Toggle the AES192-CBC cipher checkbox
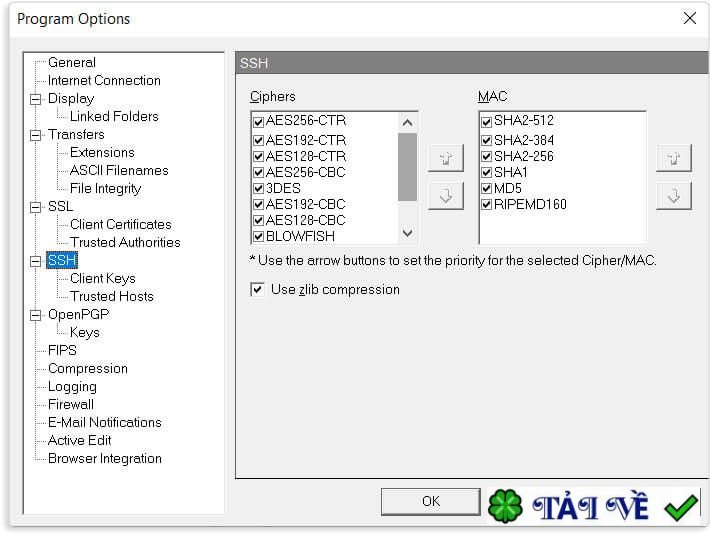This screenshot has width=710, height=535. (x=259, y=205)
